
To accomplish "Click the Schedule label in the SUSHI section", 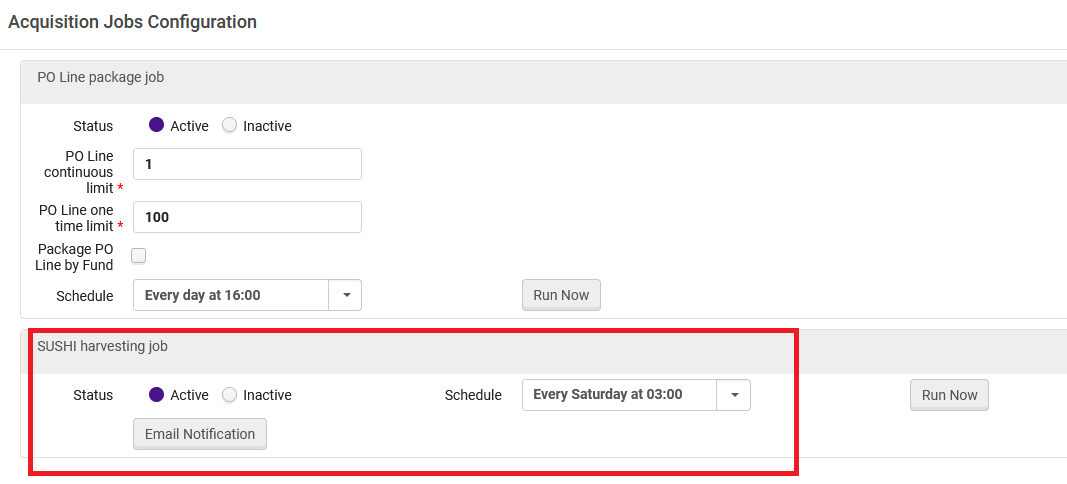I will pos(474,395).
